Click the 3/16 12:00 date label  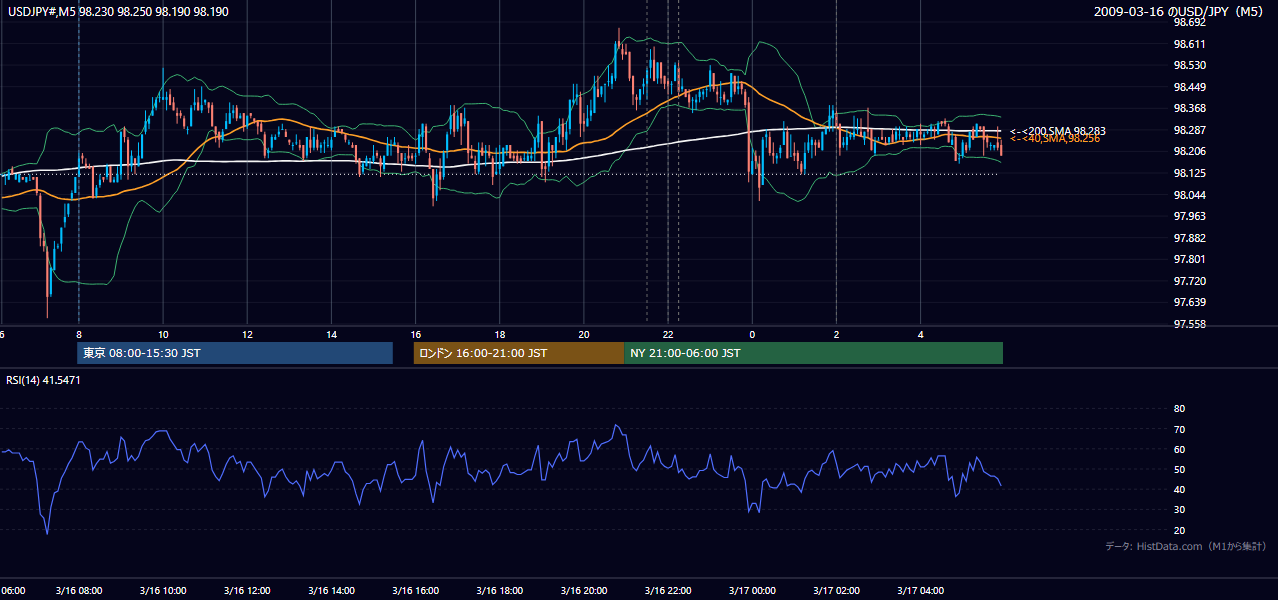click(247, 591)
